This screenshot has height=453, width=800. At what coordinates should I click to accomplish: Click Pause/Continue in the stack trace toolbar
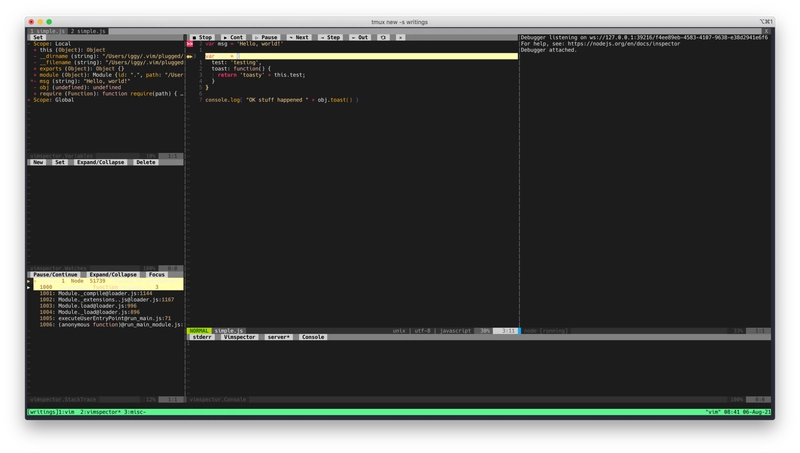click(x=55, y=274)
